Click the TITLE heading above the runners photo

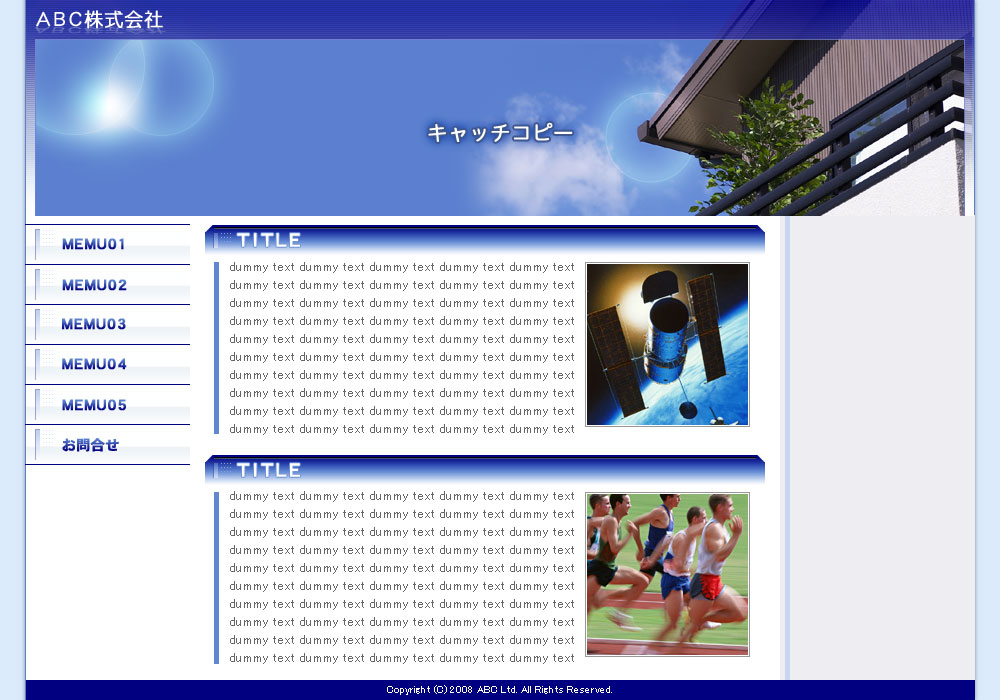485,470
